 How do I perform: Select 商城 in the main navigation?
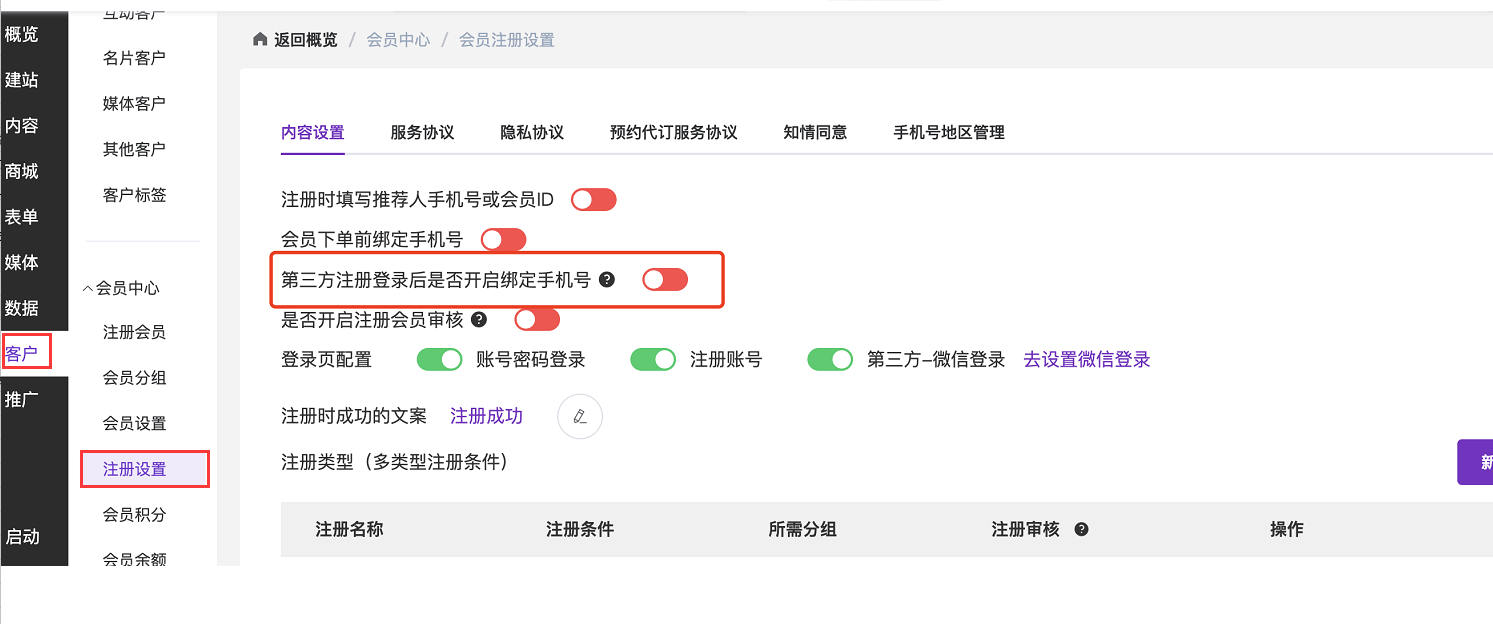(22, 171)
